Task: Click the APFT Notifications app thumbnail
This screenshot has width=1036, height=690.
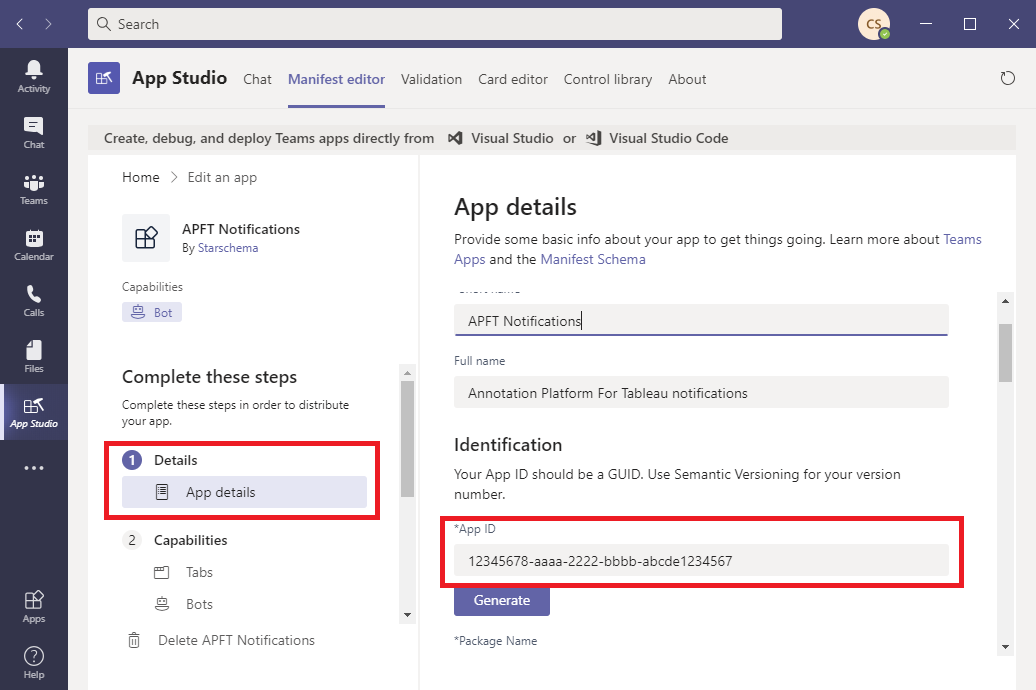Action: pyautogui.click(x=146, y=237)
